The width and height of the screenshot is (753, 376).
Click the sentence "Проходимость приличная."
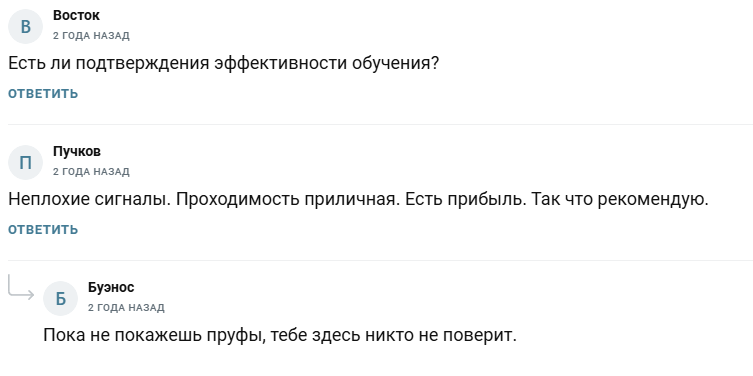tap(288, 199)
